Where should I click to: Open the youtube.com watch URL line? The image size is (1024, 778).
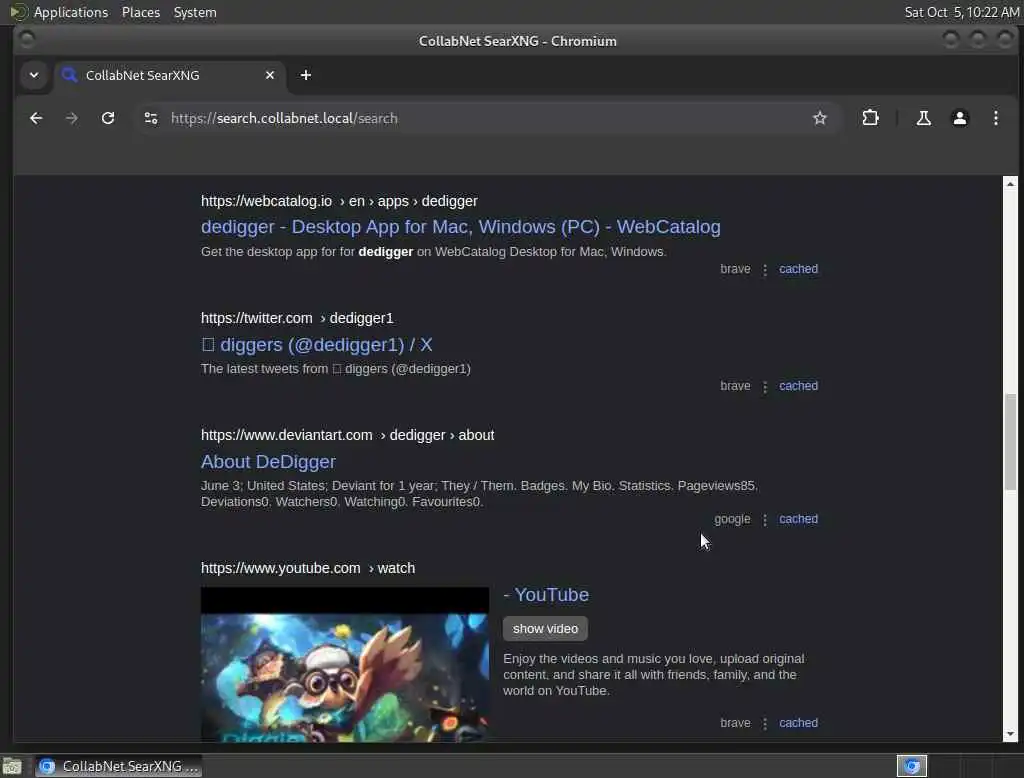tap(308, 568)
